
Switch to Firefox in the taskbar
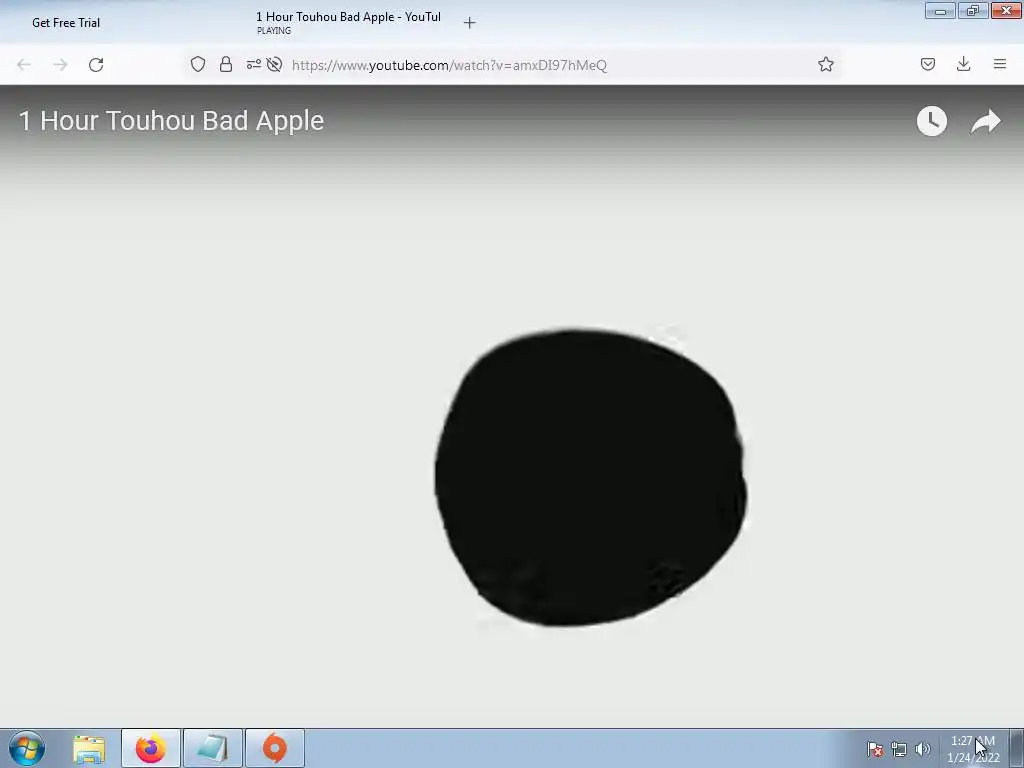point(151,748)
